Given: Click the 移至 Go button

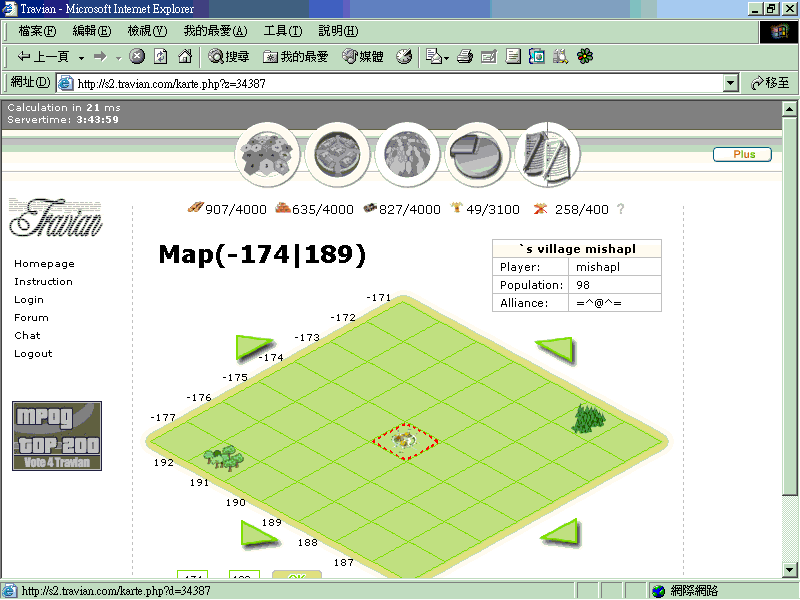Looking at the screenshot, I should pos(770,83).
